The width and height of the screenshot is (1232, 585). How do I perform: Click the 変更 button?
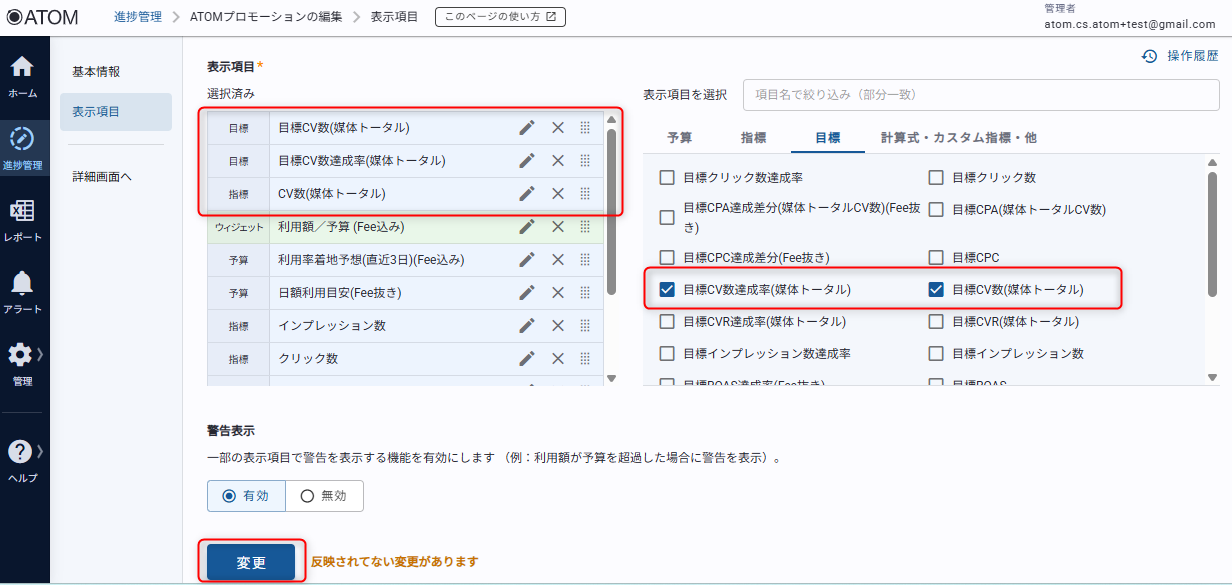[251, 562]
